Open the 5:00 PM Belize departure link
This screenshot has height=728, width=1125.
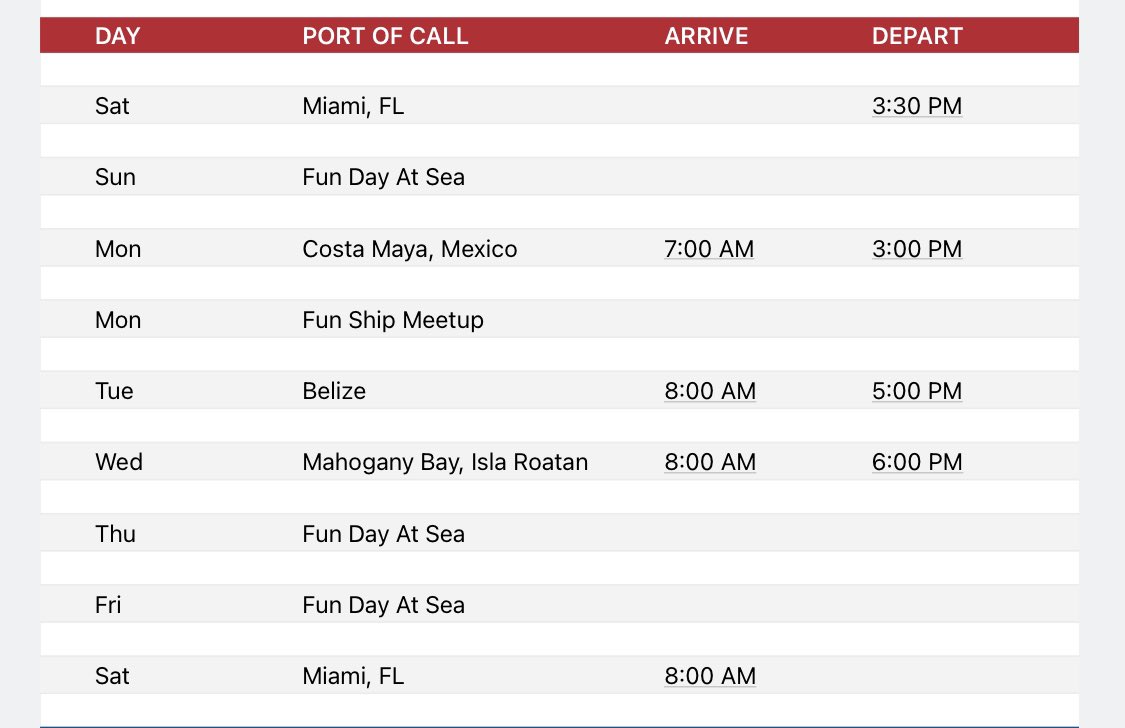(x=917, y=391)
